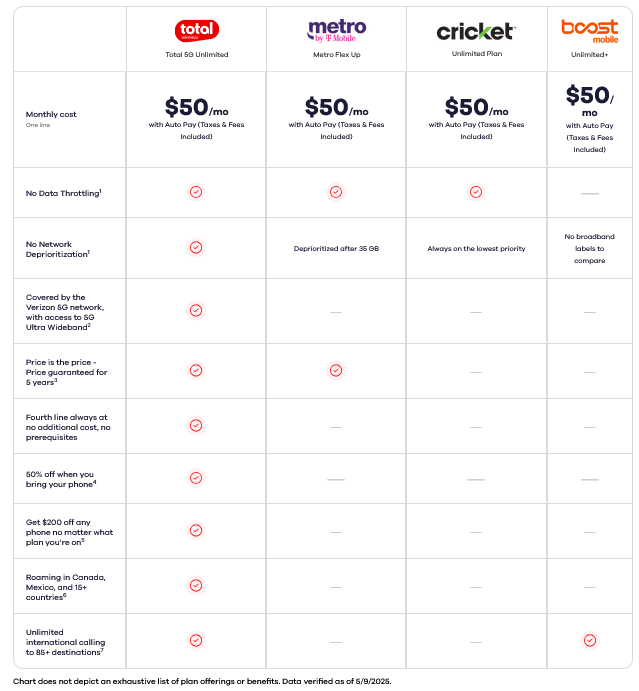
Task: Click Total's Verizon 5G network checkmark
Action: click(x=196, y=311)
